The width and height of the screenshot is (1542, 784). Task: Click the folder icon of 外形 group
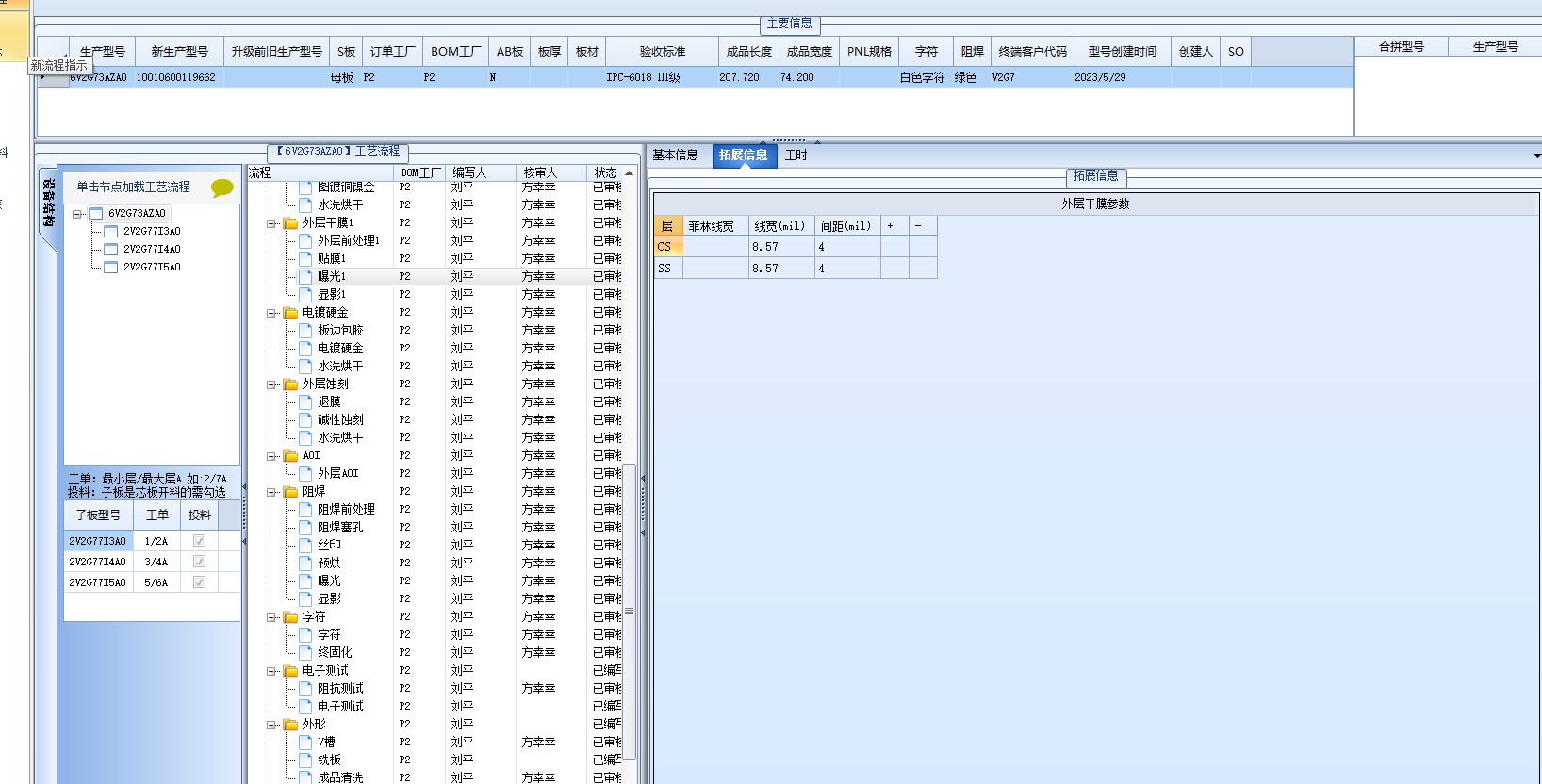[x=290, y=725]
